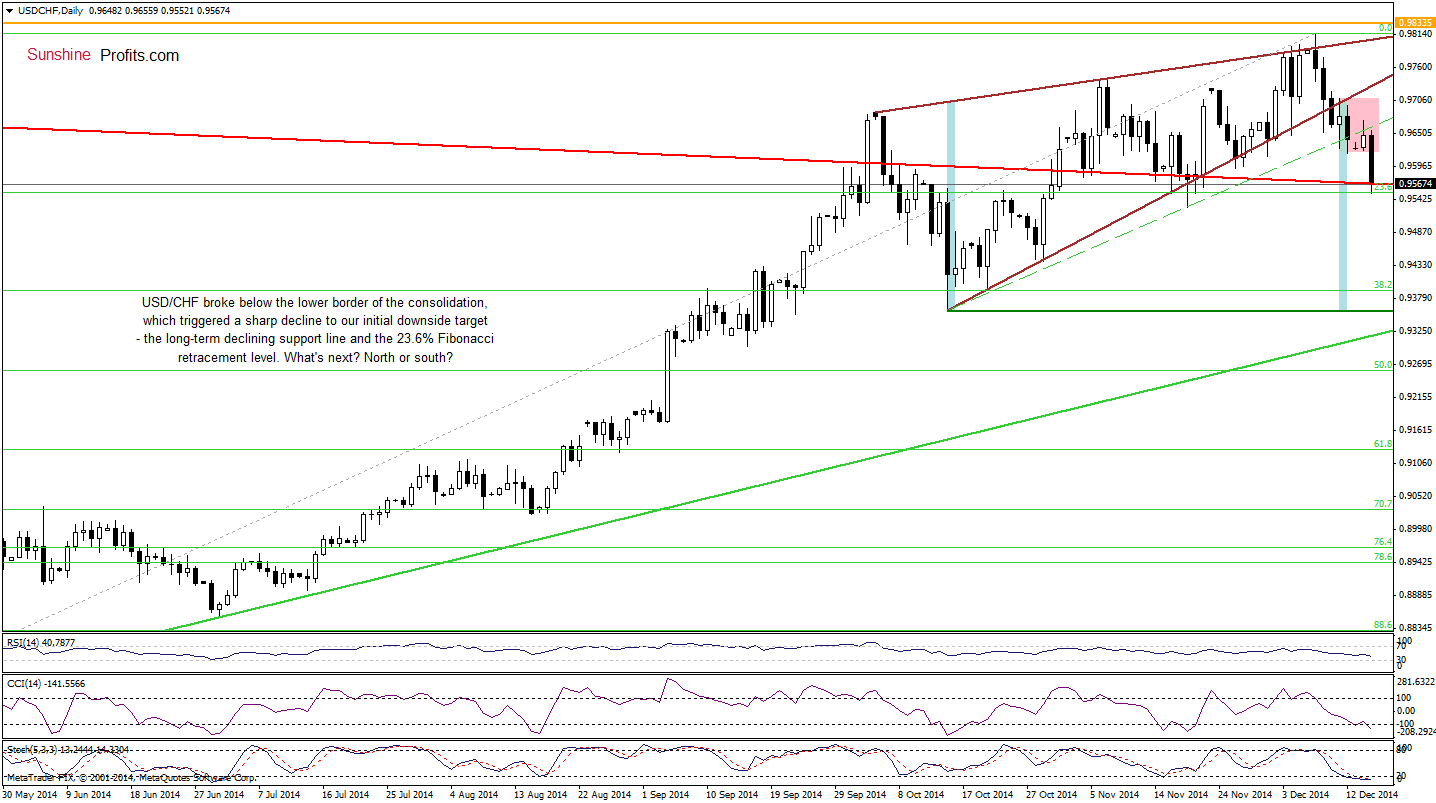Click the current price label 0.95674
This screenshot has height=803, width=1436.
tap(1415, 184)
